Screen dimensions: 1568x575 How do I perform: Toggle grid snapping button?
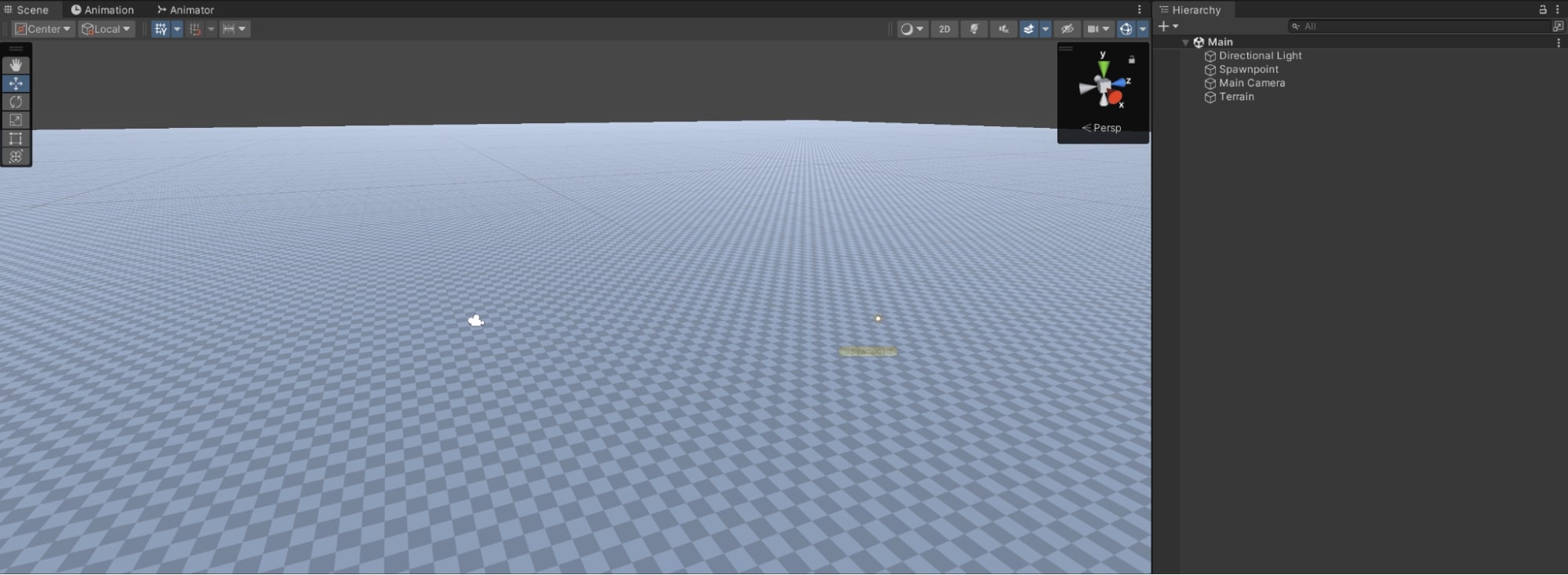click(x=195, y=29)
